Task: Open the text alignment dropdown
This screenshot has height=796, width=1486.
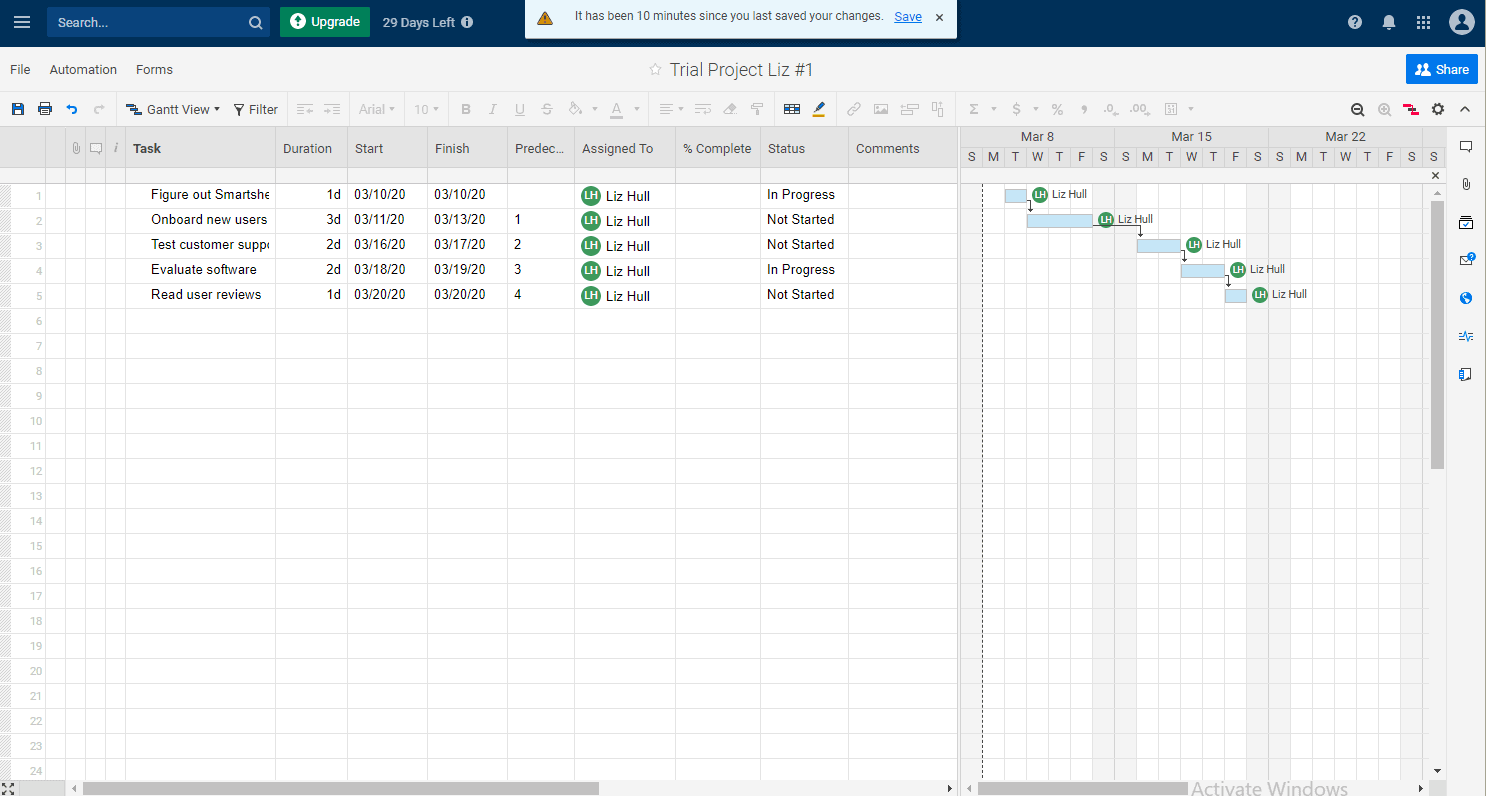Action: tap(671, 109)
